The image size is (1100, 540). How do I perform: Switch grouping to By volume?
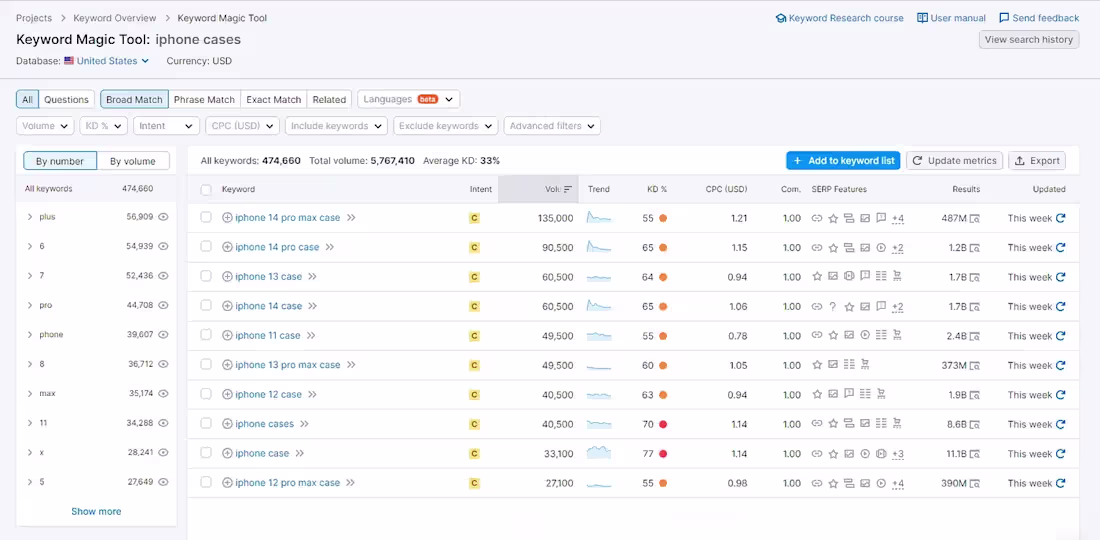[133, 161]
